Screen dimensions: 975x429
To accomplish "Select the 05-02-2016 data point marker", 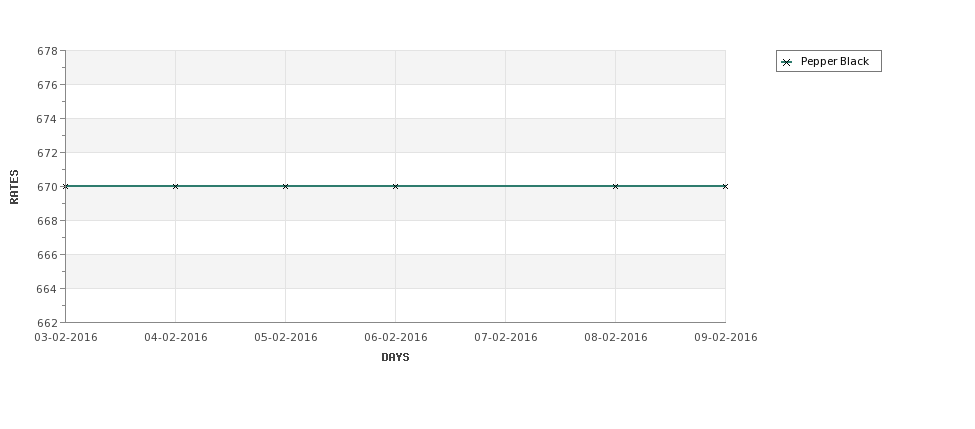I will click(285, 186).
